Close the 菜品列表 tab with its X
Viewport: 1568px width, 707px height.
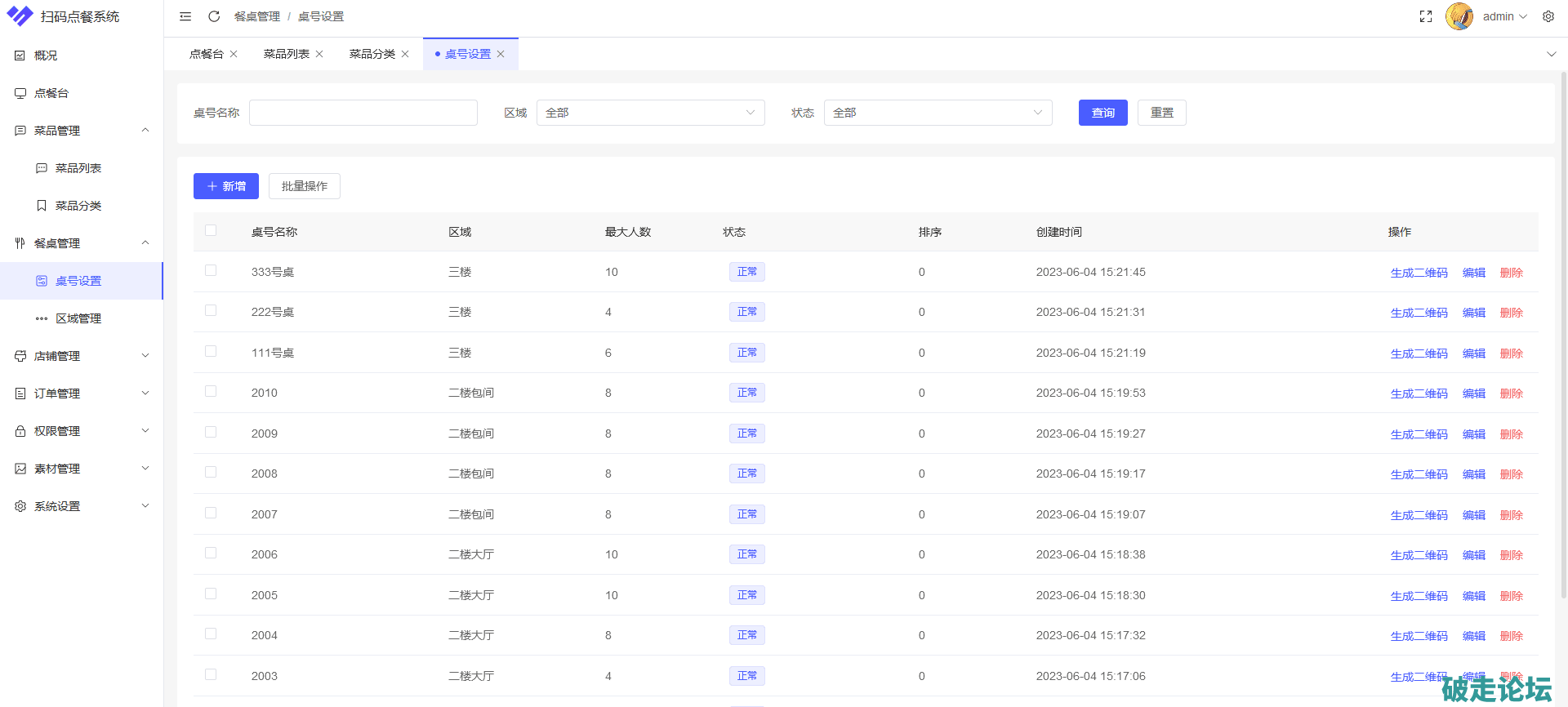tap(319, 54)
